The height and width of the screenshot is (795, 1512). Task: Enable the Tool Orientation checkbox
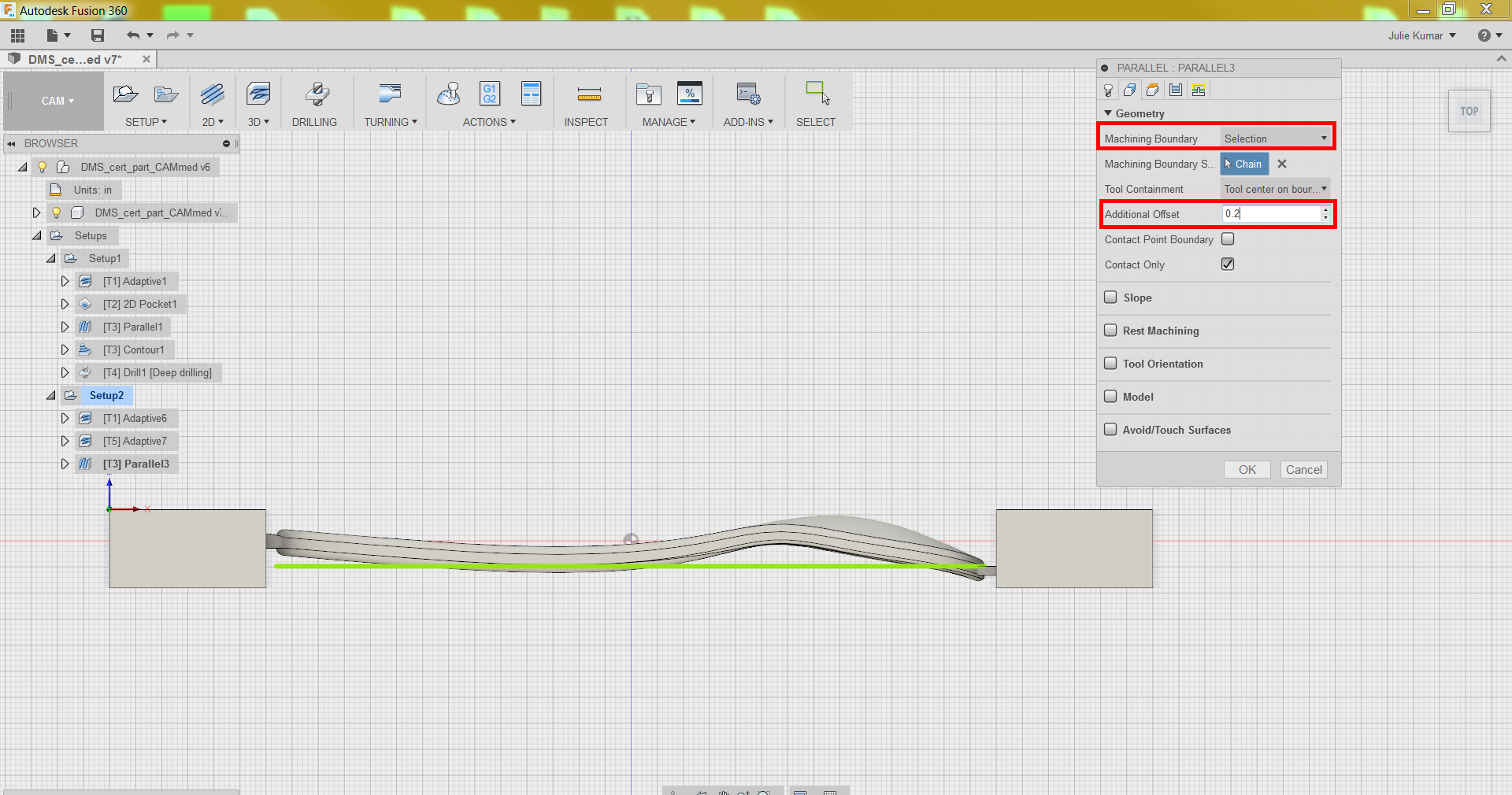point(1110,363)
